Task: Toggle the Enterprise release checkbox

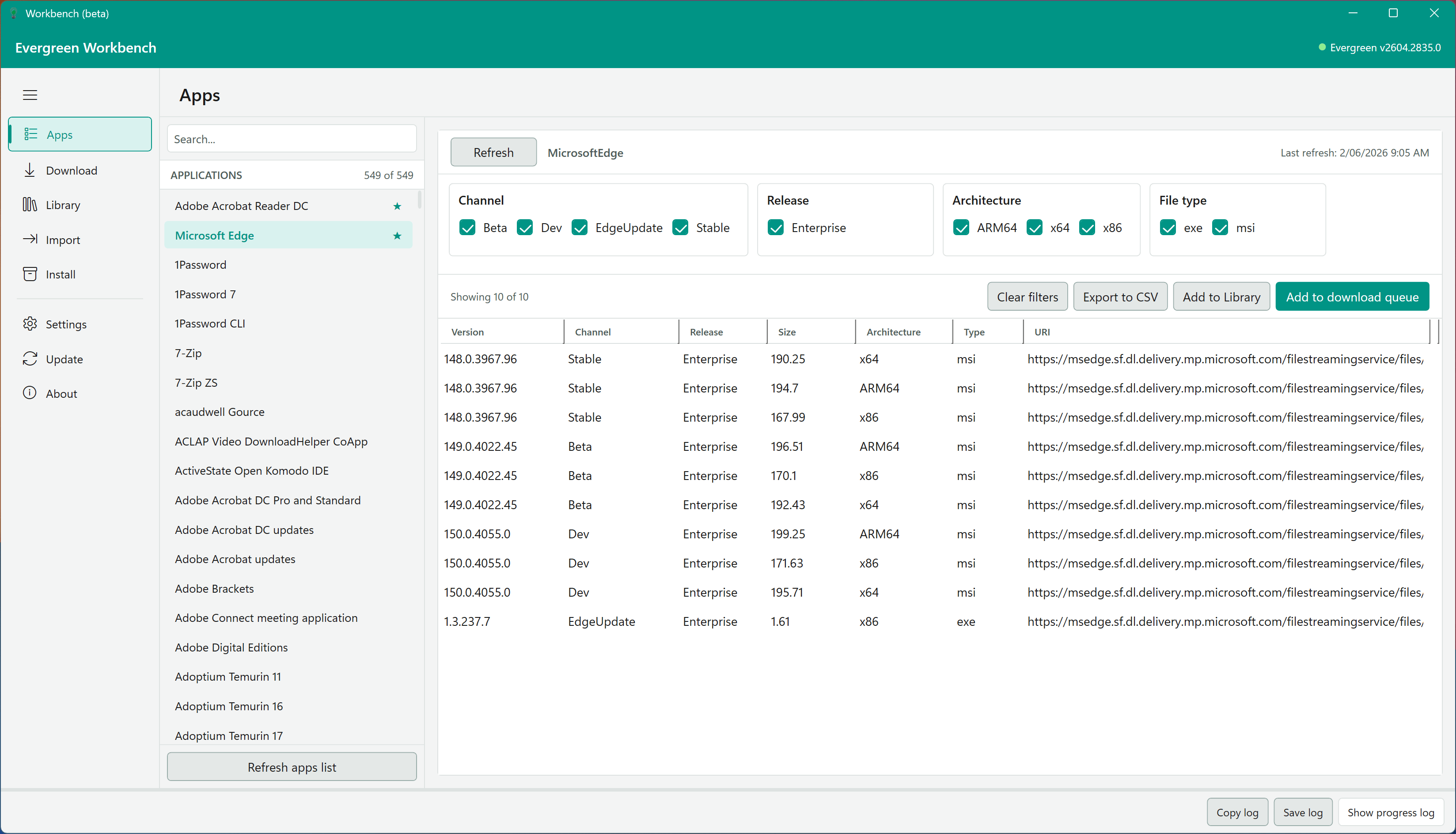Action: pos(776,228)
